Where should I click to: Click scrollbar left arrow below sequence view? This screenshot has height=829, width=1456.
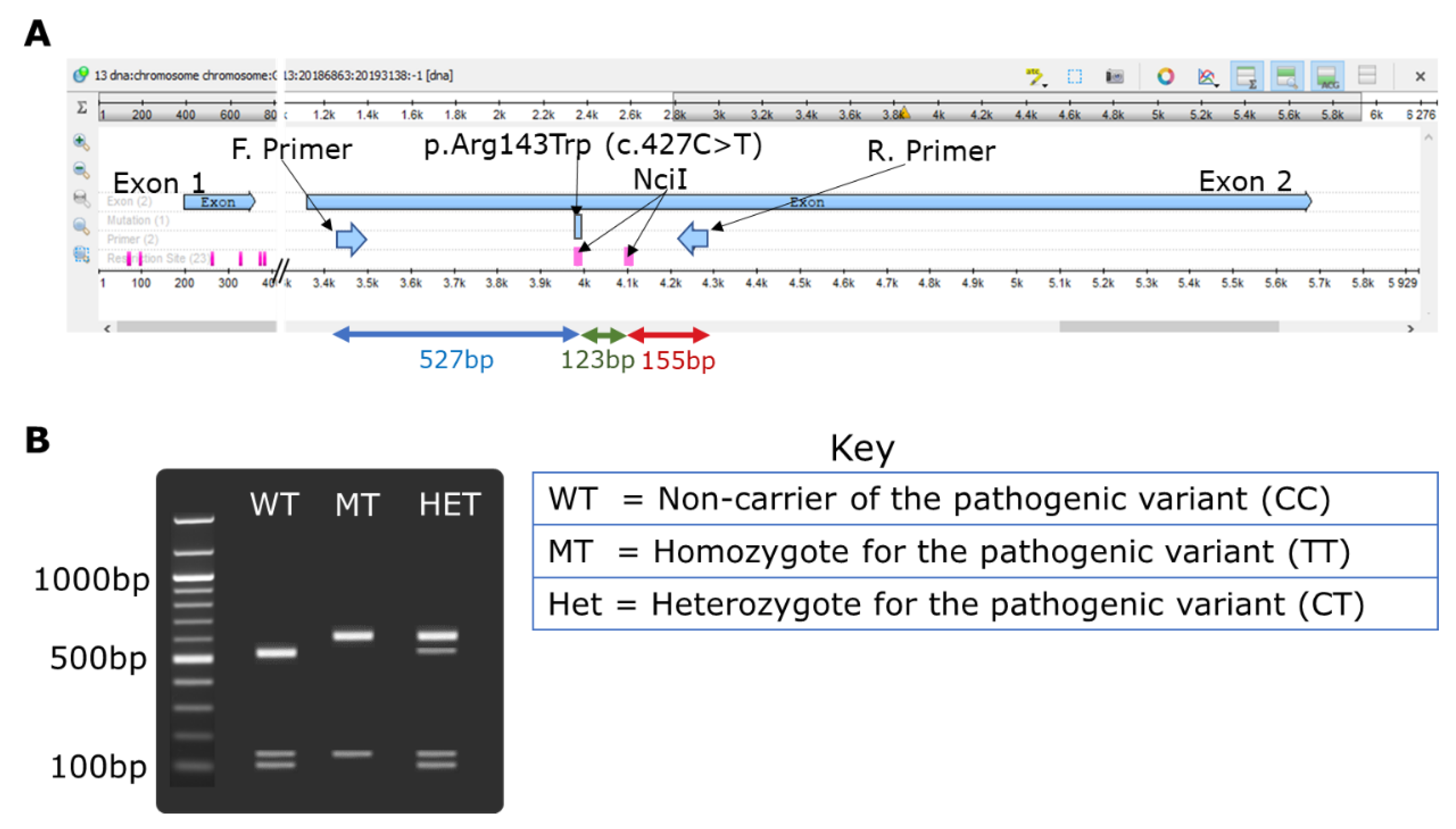107,329
